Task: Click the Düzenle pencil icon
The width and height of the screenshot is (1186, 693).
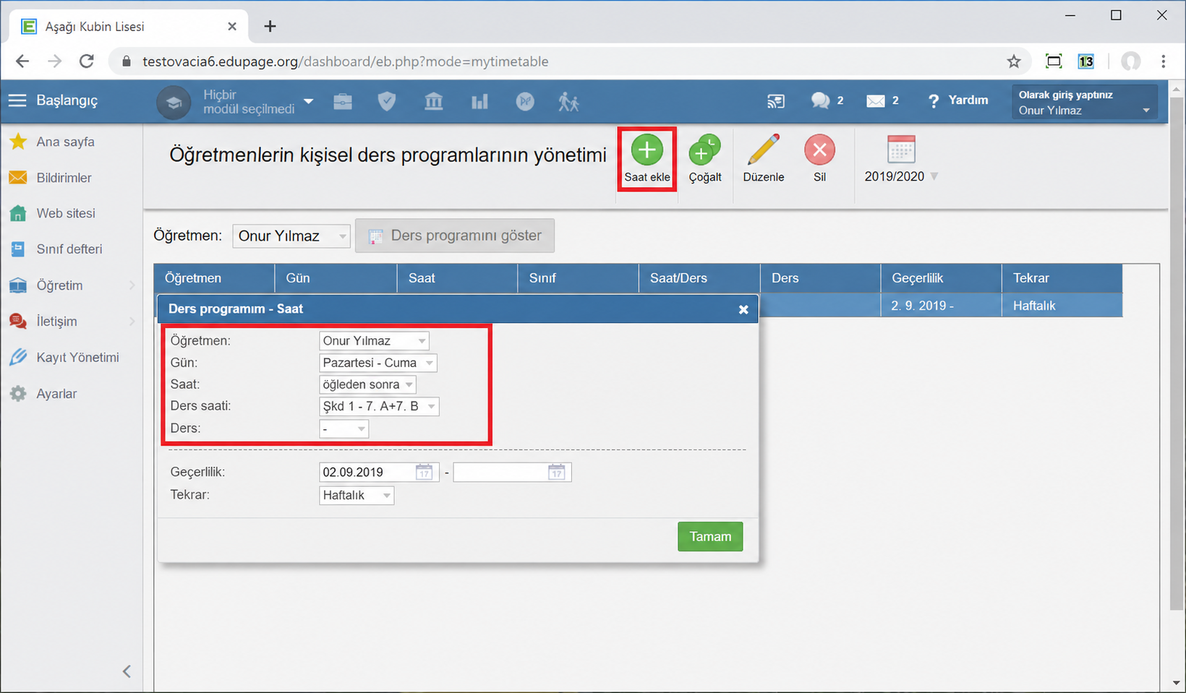Action: coord(763,150)
